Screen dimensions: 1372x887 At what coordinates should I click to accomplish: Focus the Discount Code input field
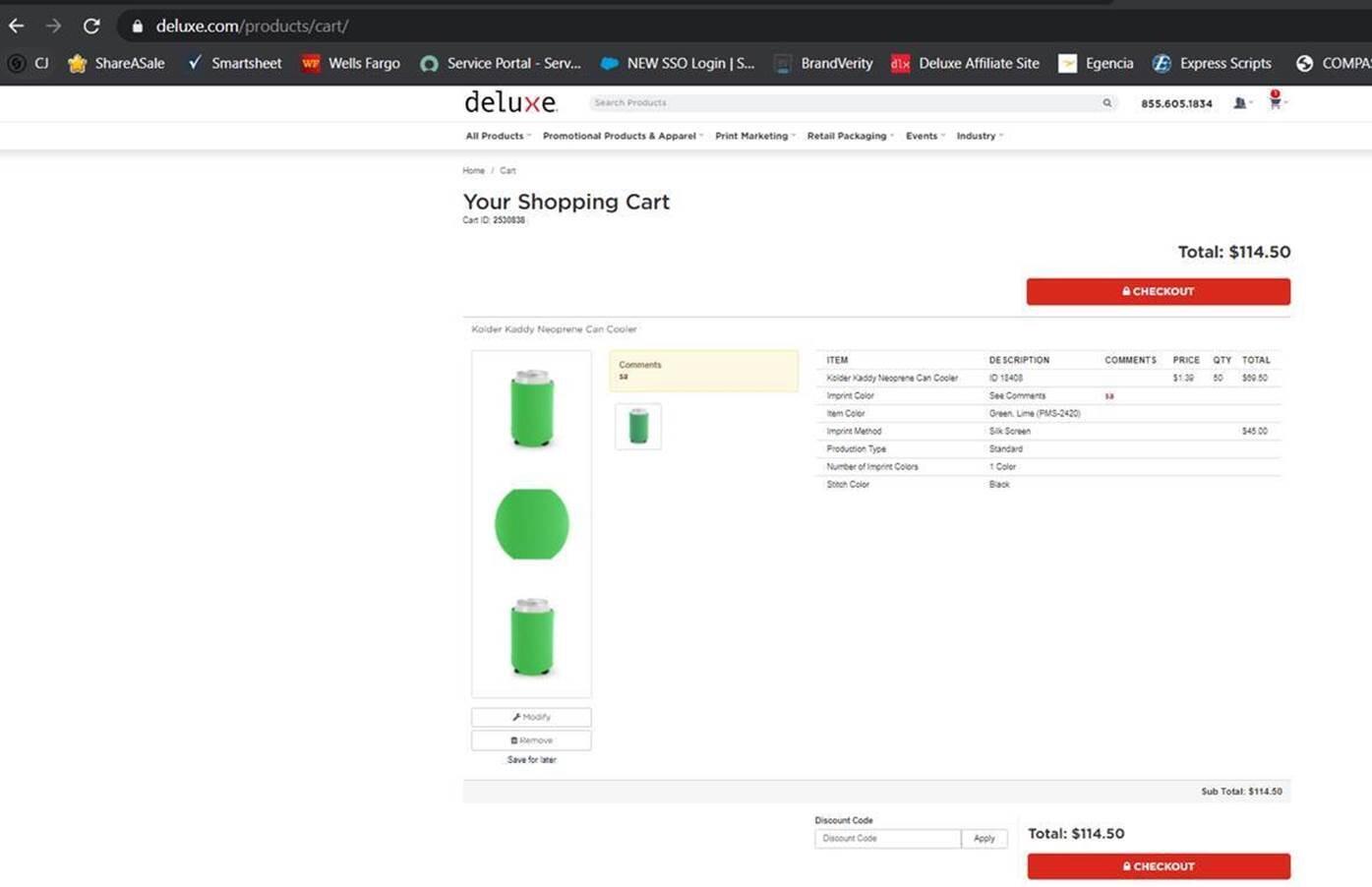pos(887,838)
